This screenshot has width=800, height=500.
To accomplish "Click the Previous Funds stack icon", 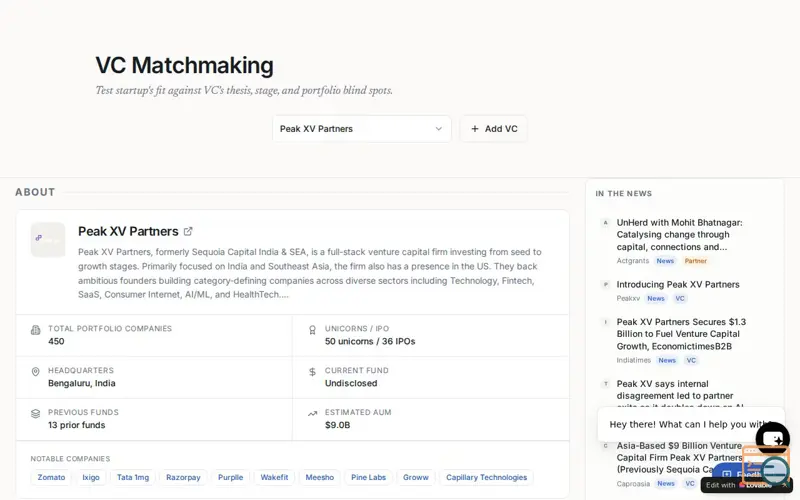I will tap(35, 414).
